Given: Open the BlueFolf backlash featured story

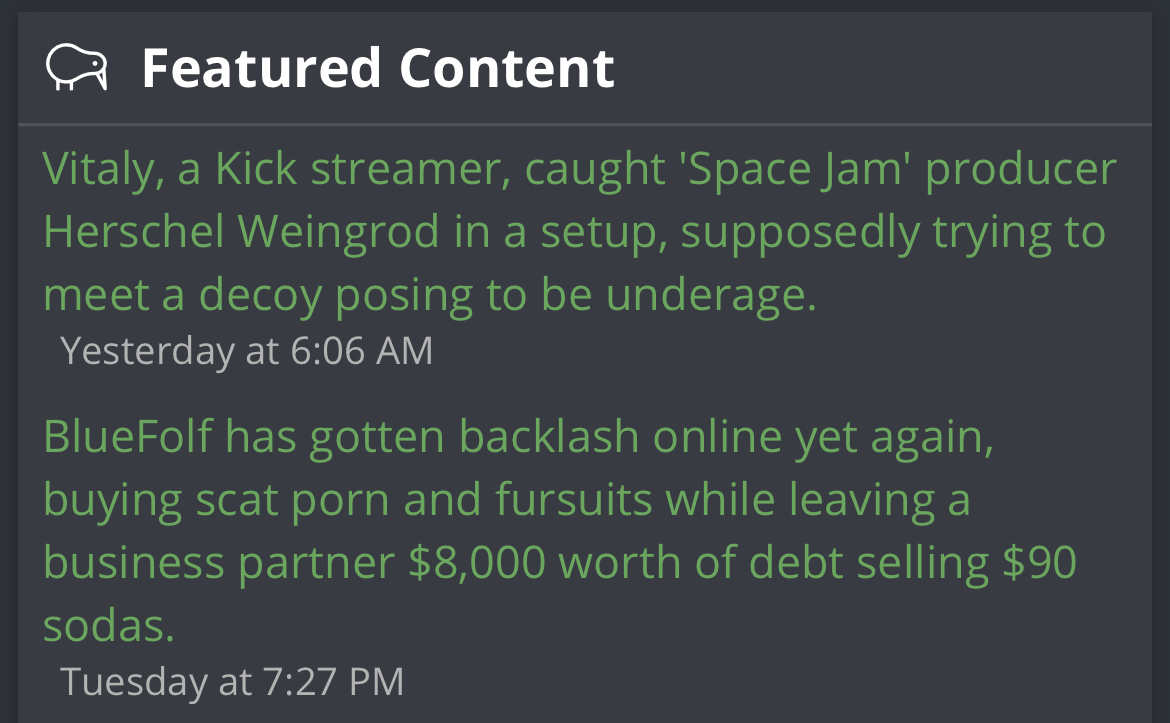Looking at the screenshot, I should [x=520, y=500].
